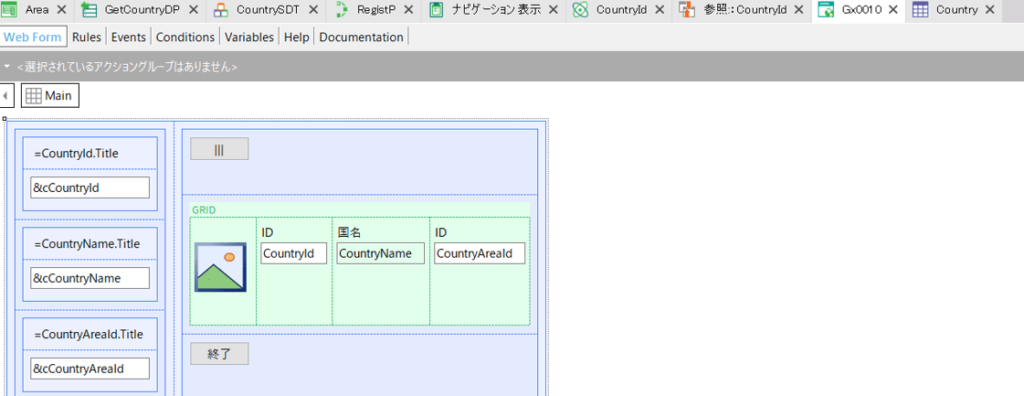The width and height of the screenshot is (1024, 396).
Task: Click the CountrySDT structure icon
Action: click(221, 10)
